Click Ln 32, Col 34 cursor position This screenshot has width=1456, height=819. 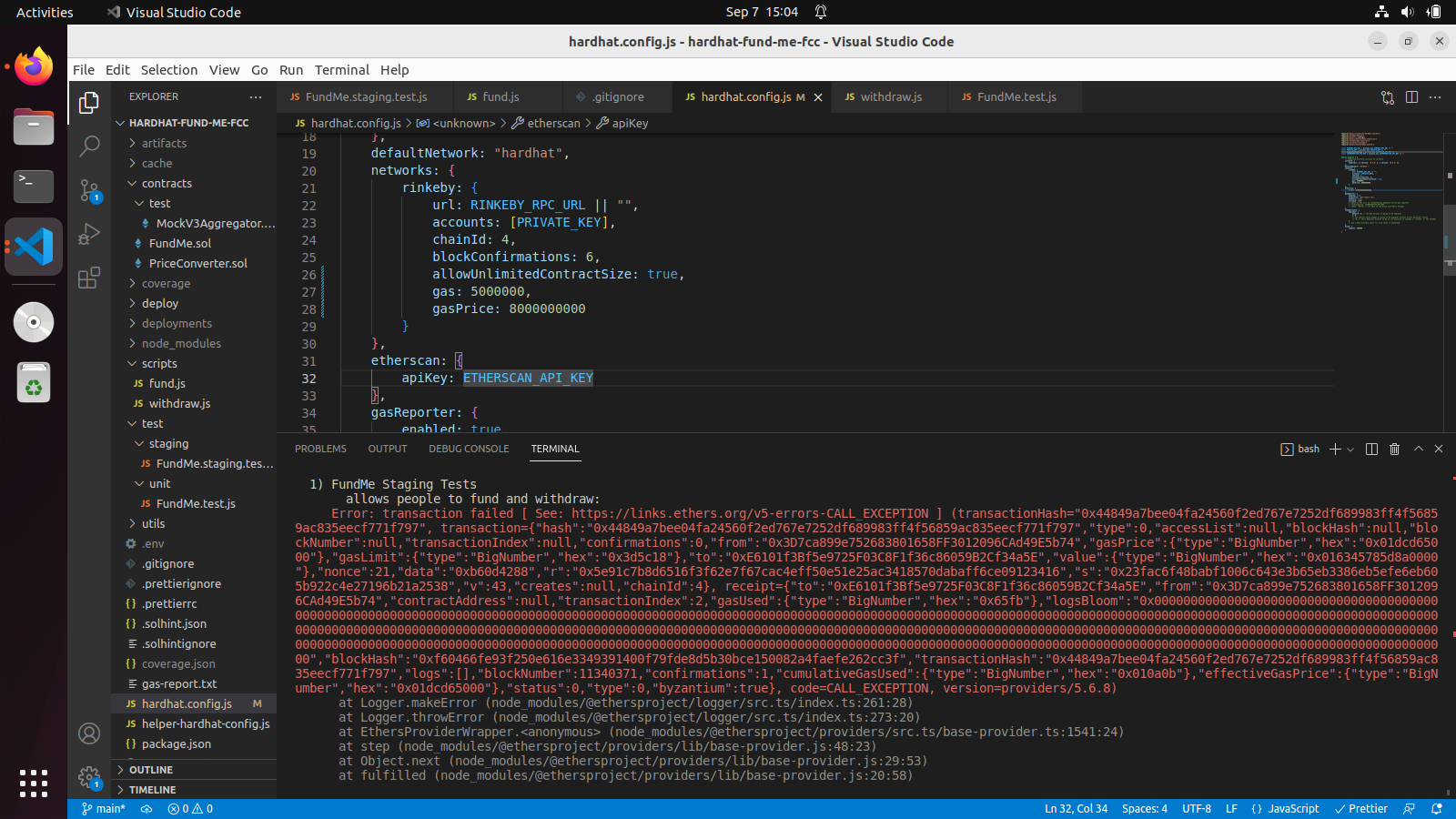(x=1076, y=809)
